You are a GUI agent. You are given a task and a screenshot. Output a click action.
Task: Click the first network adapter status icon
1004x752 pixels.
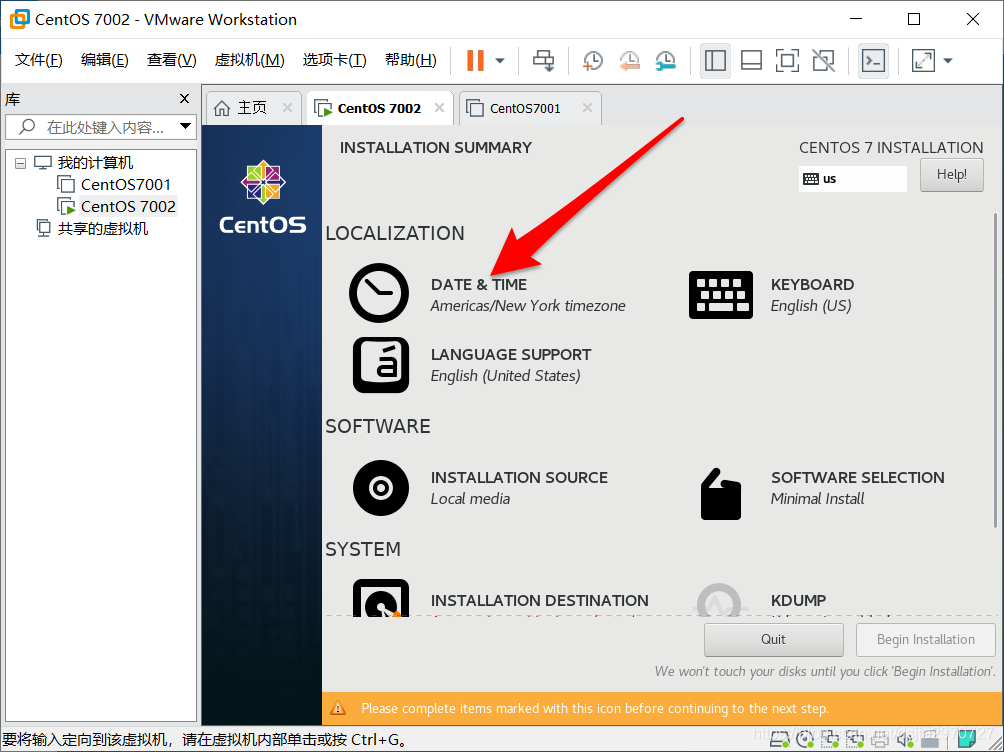click(x=830, y=740)
